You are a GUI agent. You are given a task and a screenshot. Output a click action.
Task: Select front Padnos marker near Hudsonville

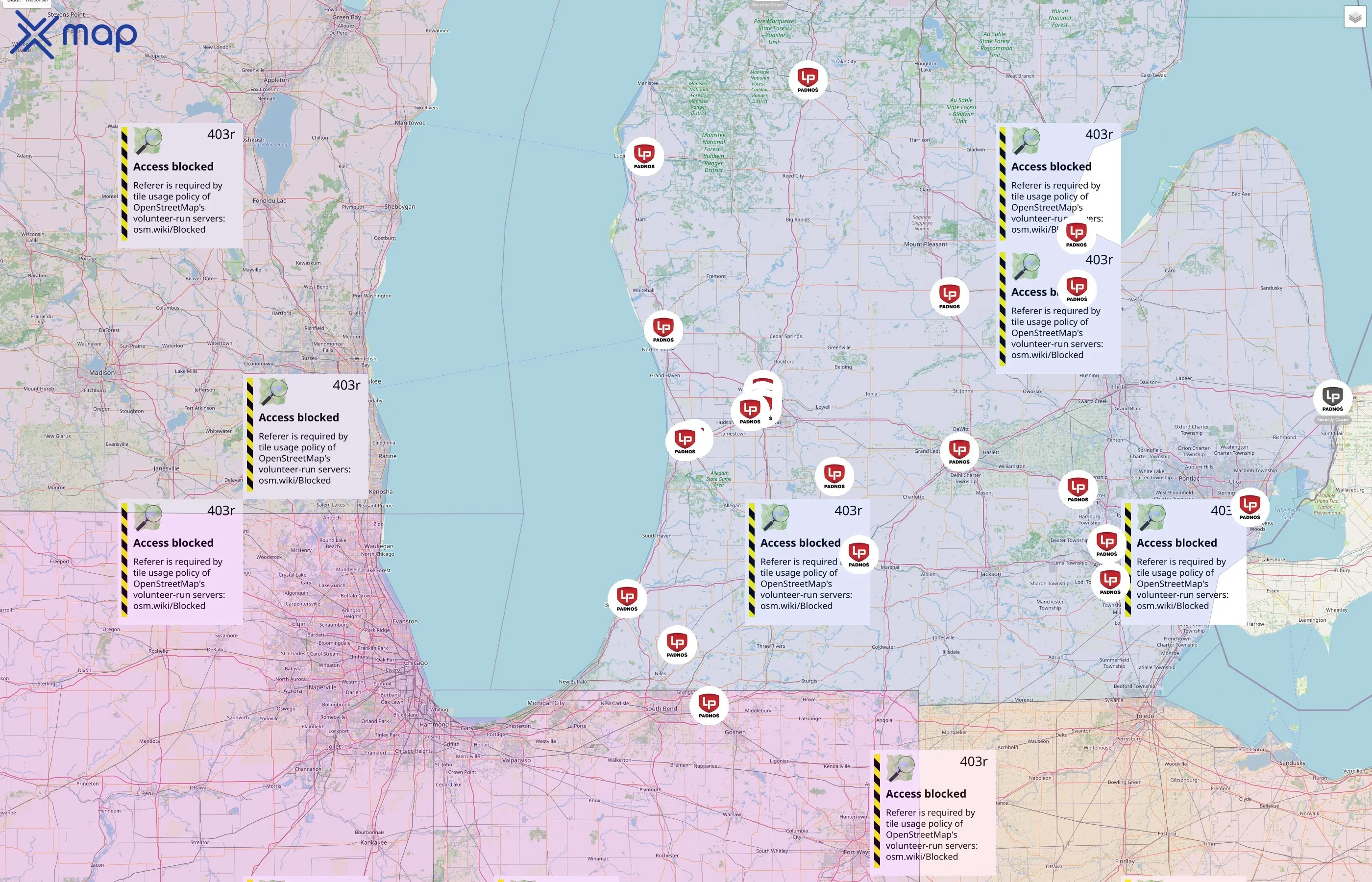[x=750, y=412]
